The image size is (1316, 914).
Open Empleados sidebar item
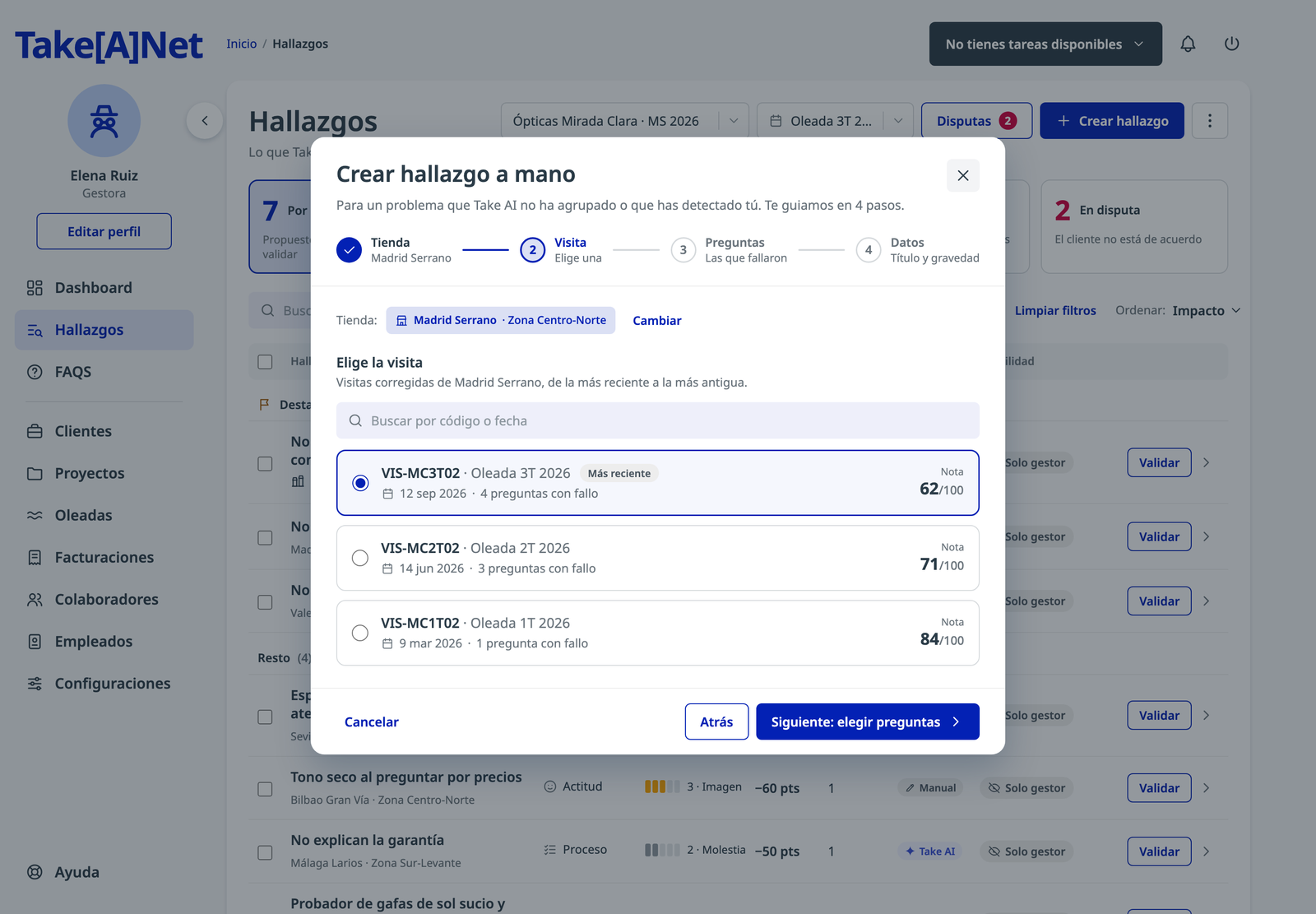[104, 641]
